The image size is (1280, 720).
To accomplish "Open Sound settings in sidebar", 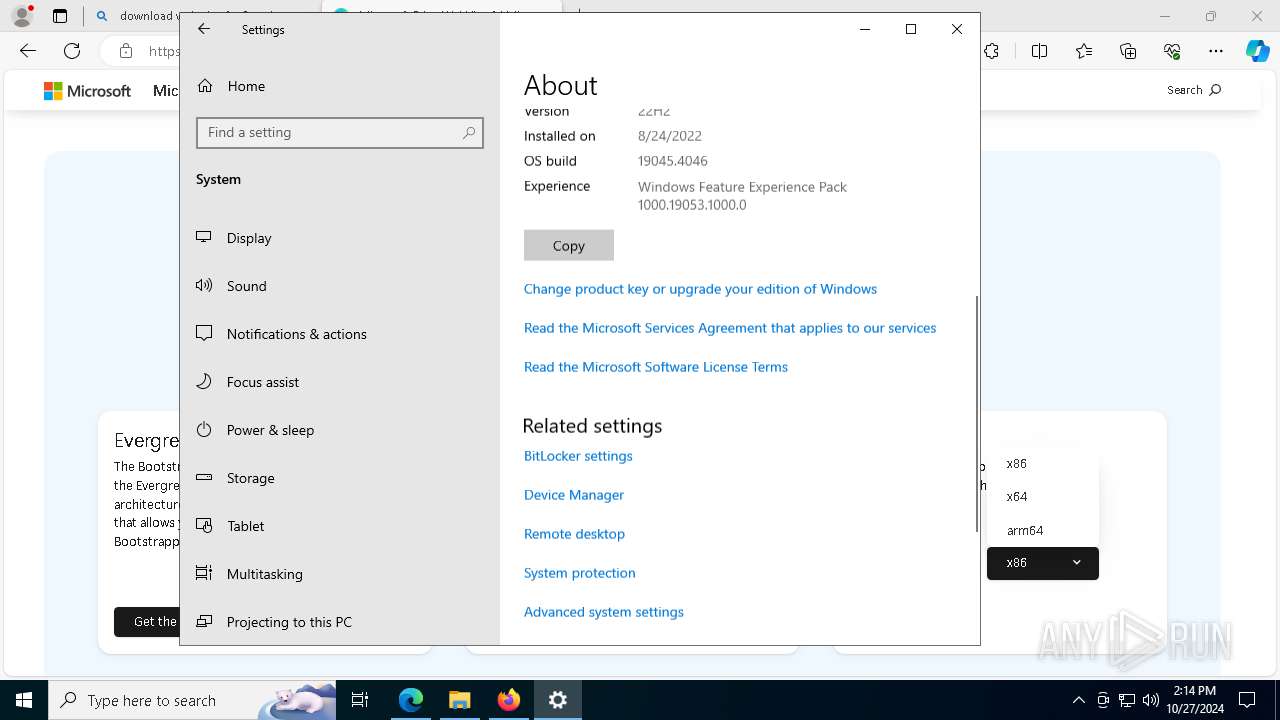I will click(x=340, y=286).
